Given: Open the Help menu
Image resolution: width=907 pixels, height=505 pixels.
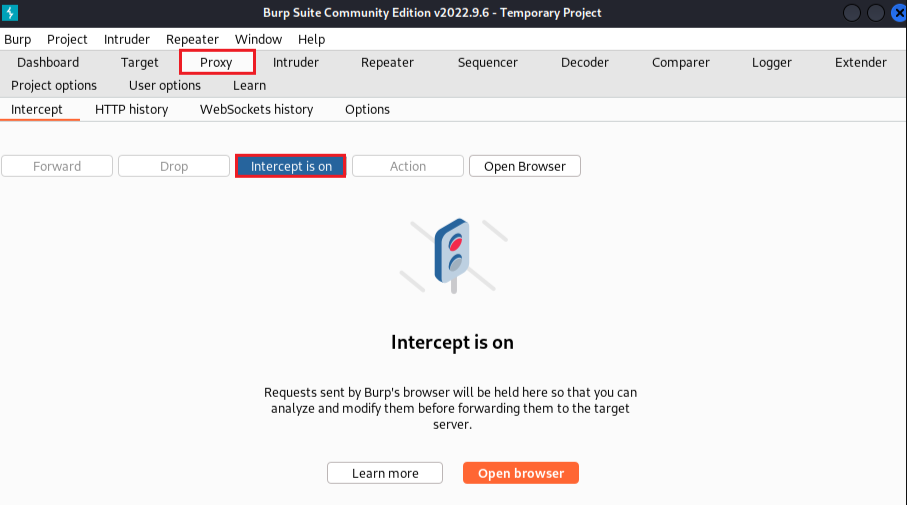Looking at the screenshot, I should pos(311,39).
